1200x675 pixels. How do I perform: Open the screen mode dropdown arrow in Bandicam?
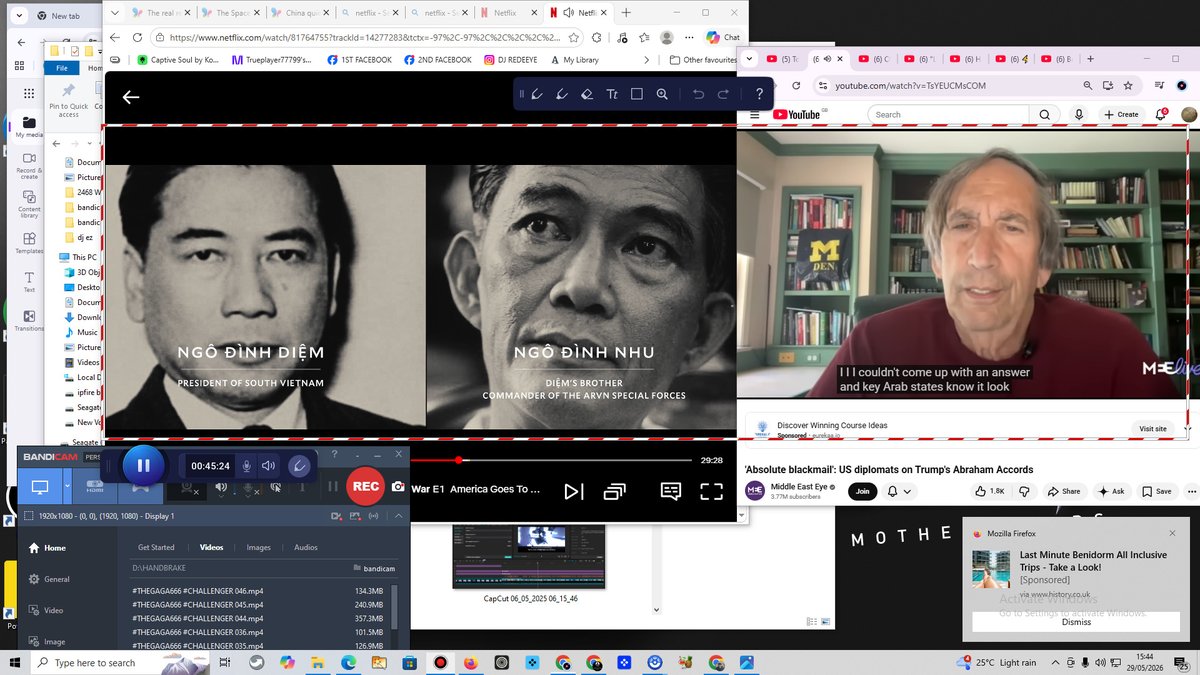[68, 487]
